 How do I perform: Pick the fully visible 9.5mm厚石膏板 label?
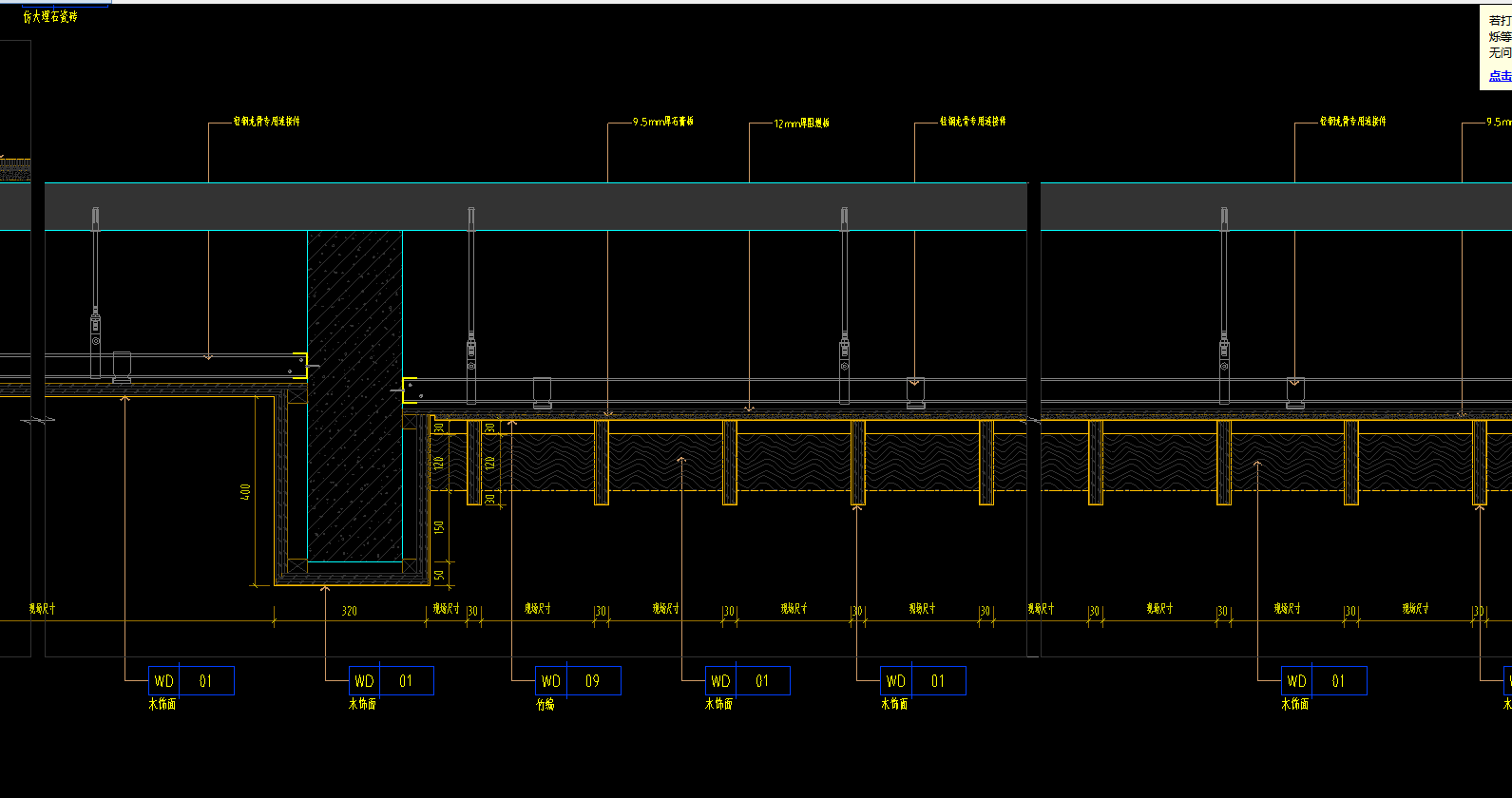[x=663, y=122]
